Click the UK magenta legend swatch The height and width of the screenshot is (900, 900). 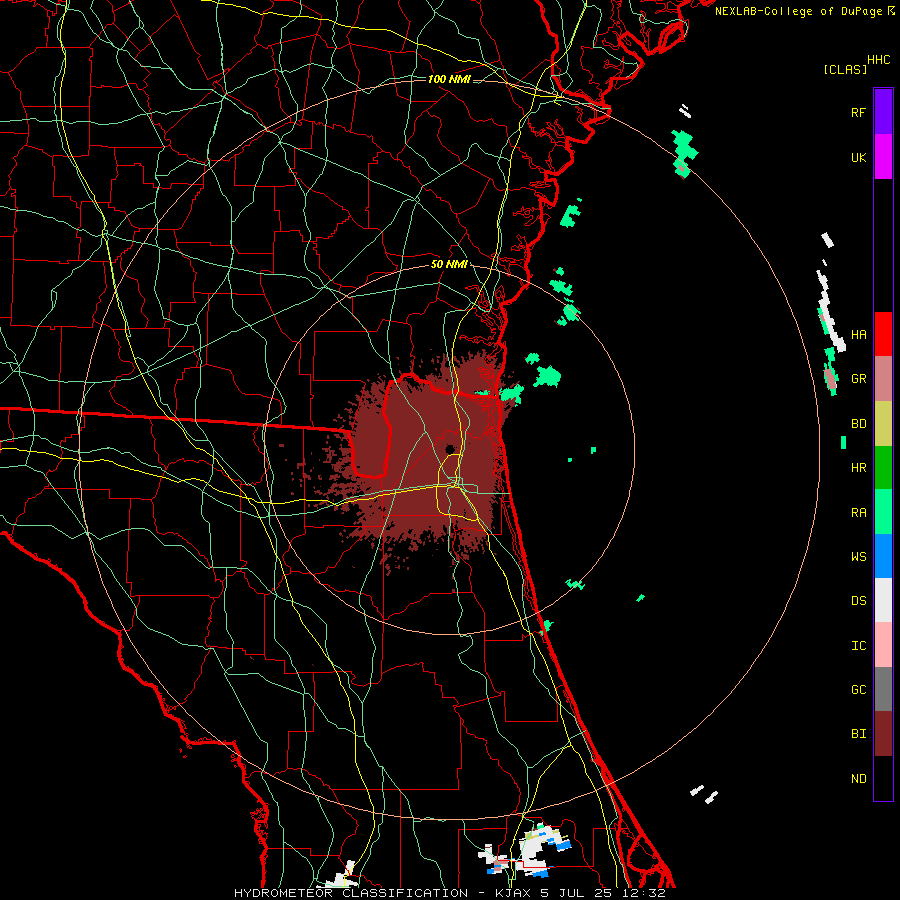(x=883, y=157)
